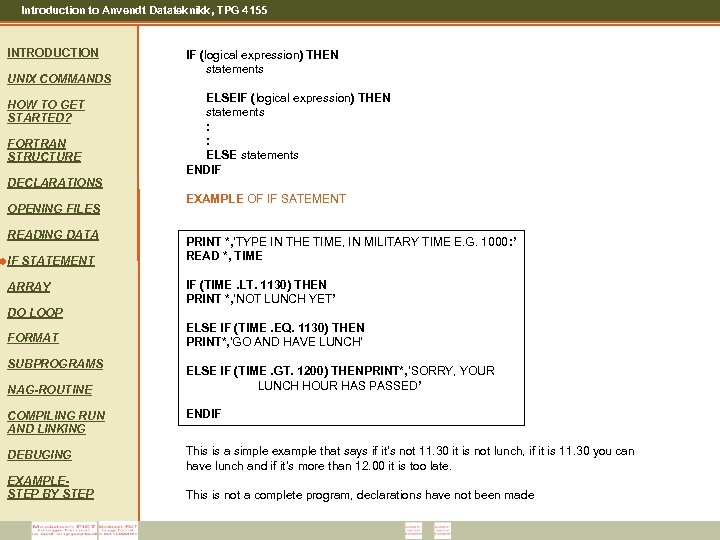
Task: Click the right small placeholder image in footer center
Action: pos(442,530)
